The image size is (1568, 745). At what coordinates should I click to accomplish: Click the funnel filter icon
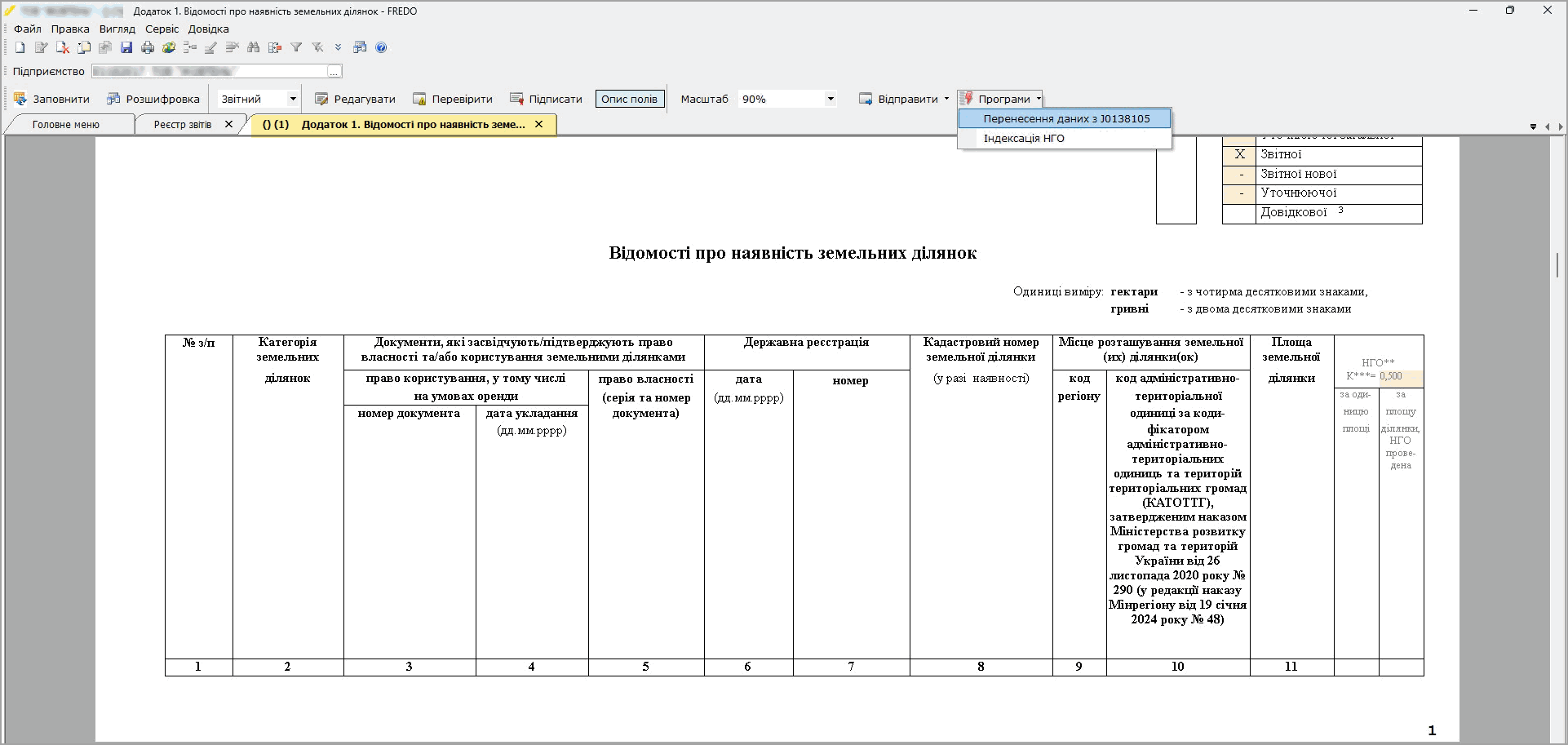[296, 48]
